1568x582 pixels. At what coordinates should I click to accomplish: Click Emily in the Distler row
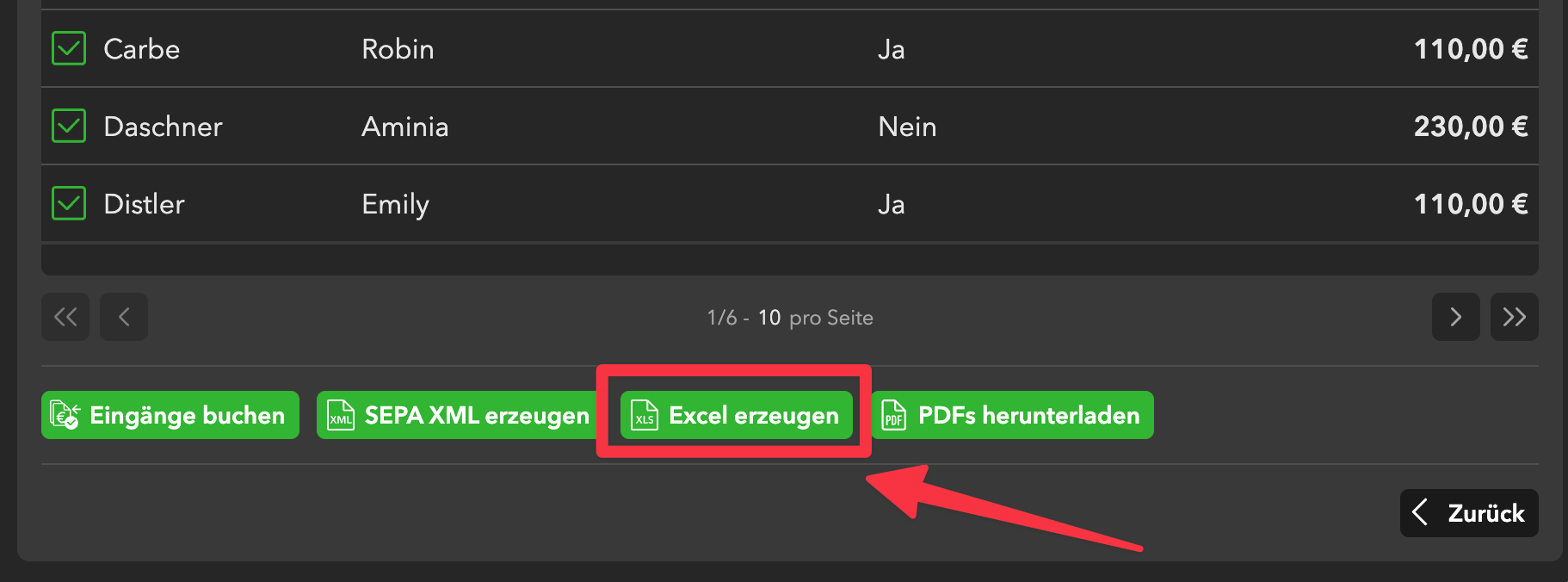pyautogui.click(x=395, y=204)
